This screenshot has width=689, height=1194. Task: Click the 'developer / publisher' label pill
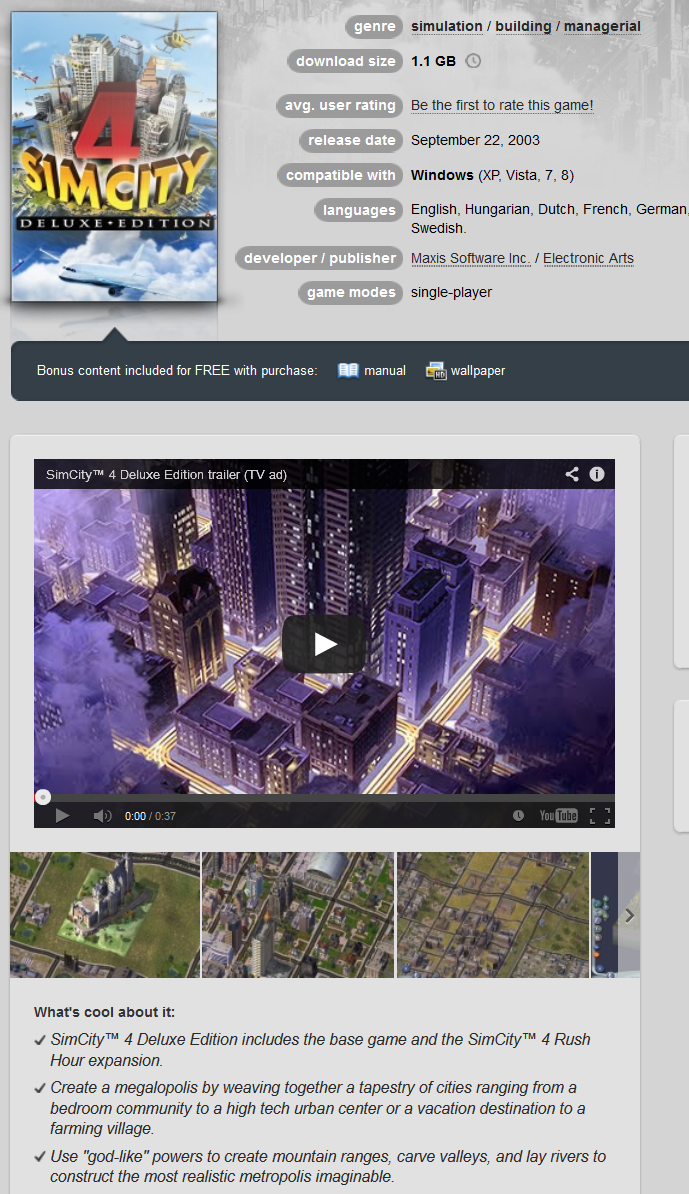[319, 258]
